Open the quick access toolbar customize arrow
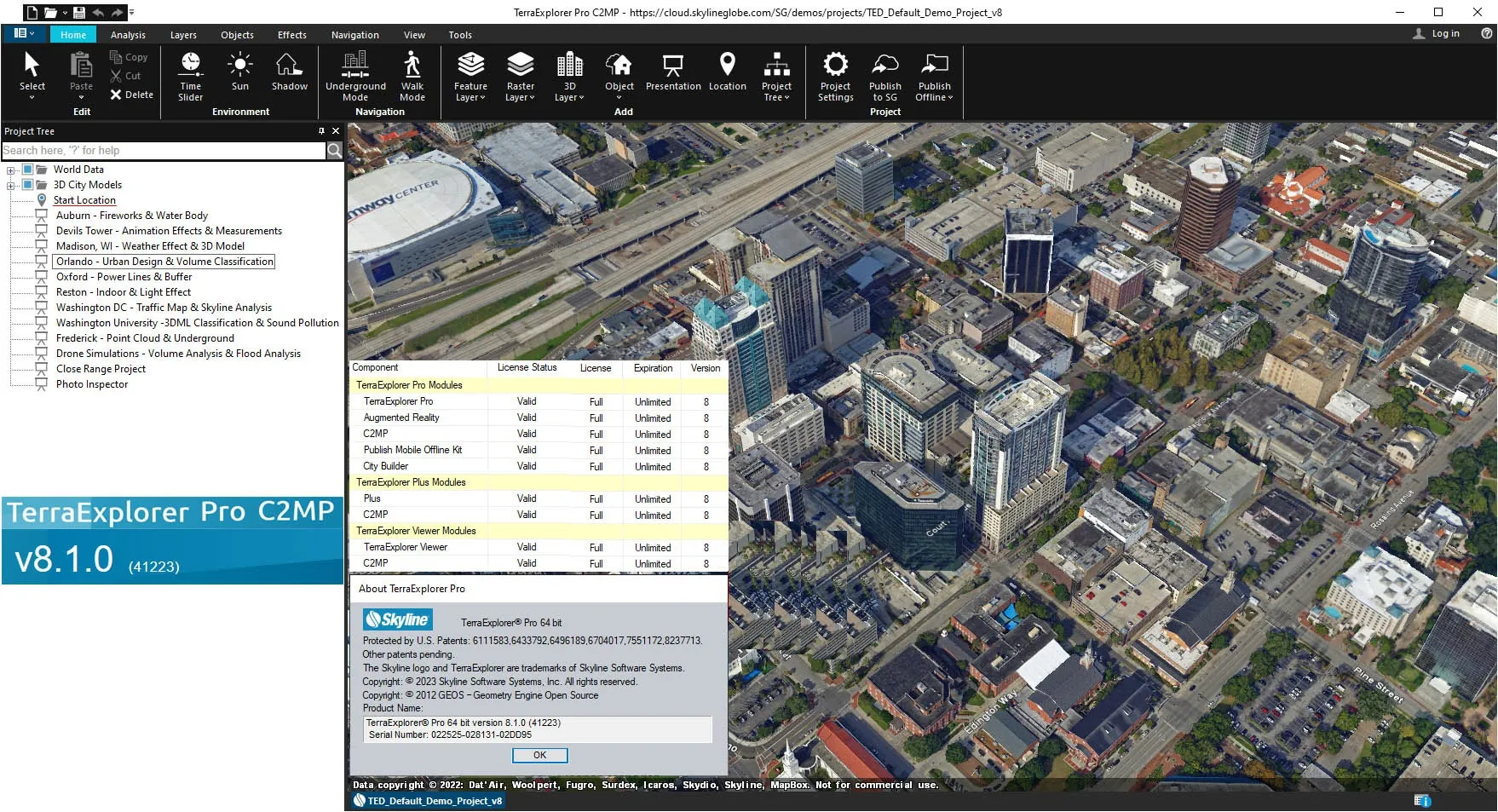This screenshot has height=812, width=1498. click(131, 12)
